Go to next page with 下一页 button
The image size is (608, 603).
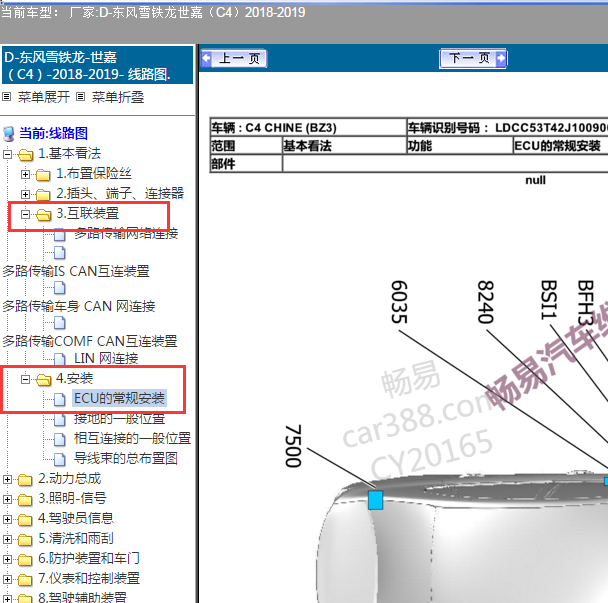(x=473, y=59)
